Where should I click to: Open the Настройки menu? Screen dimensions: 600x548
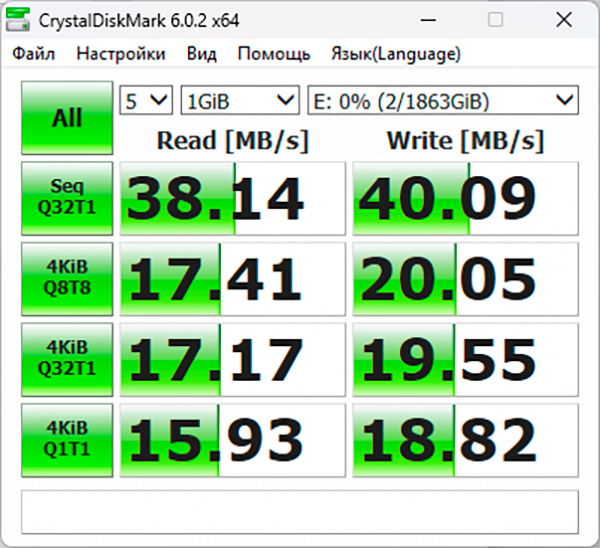tap(121, 54)
